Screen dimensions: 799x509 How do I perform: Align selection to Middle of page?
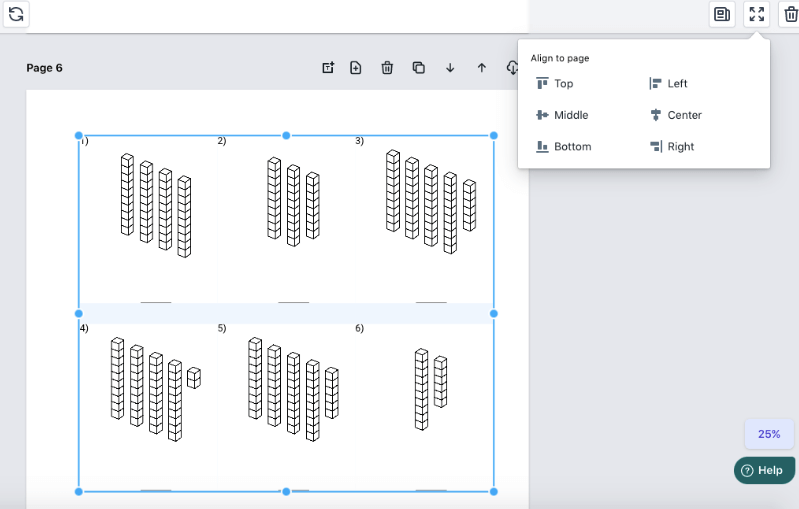(x=562, y=115)
